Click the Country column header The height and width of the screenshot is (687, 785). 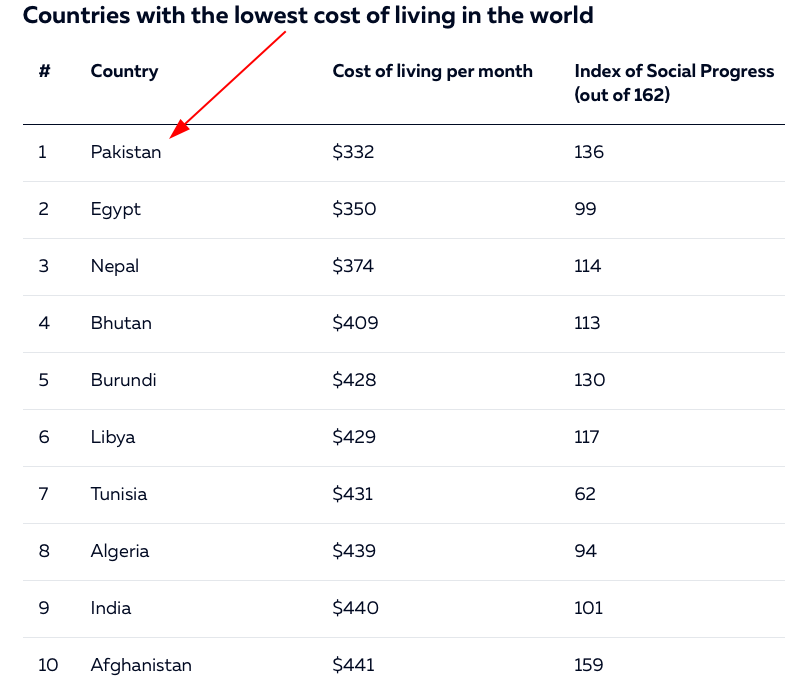pyautogui.click(x=124, y=71)
